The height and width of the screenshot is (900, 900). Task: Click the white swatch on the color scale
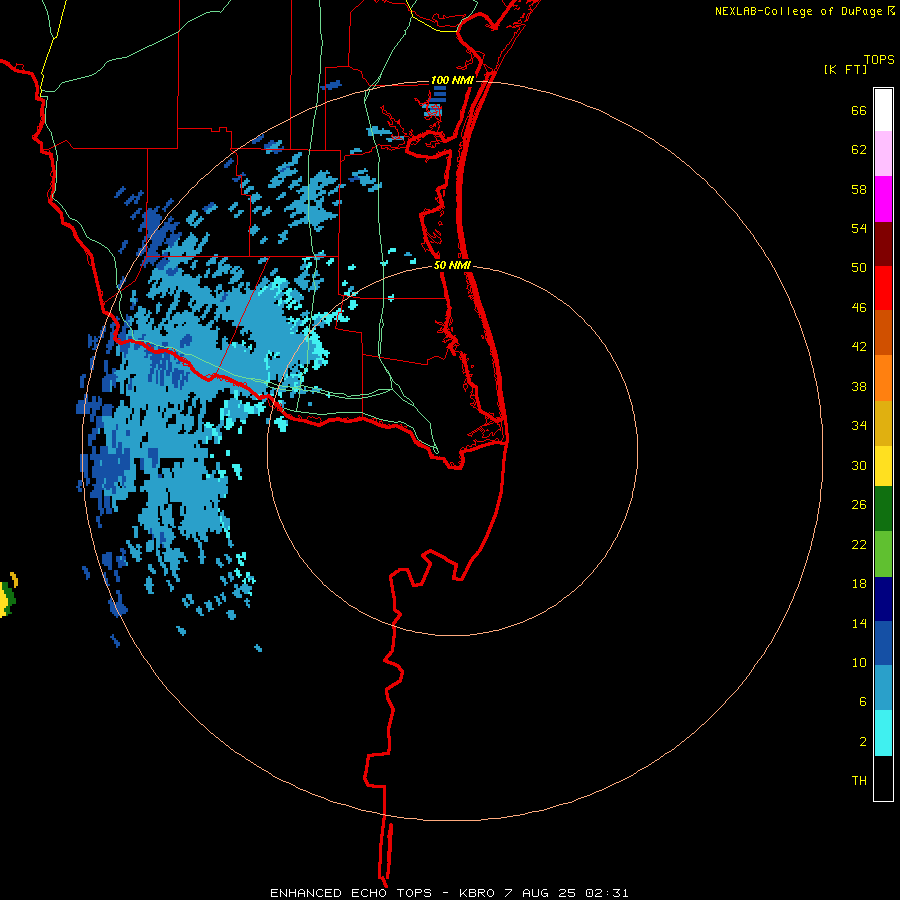point(883,110)
